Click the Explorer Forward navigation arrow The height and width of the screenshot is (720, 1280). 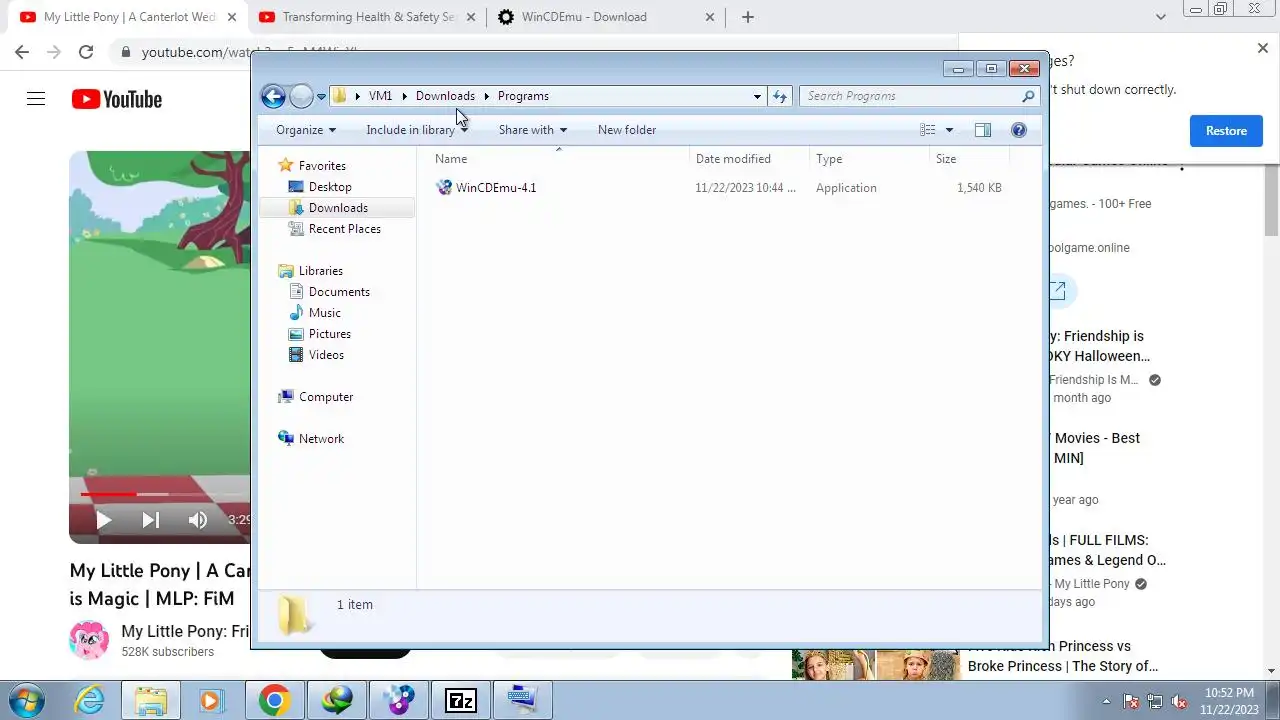pyautogui.click(x=301, y=96)
